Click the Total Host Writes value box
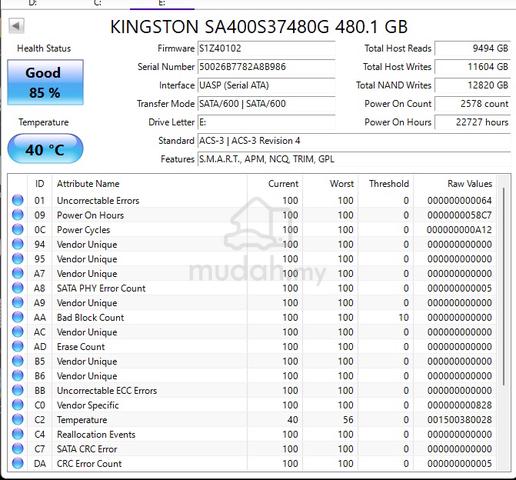Screen dimensions: 516x480 click(473, 67)
